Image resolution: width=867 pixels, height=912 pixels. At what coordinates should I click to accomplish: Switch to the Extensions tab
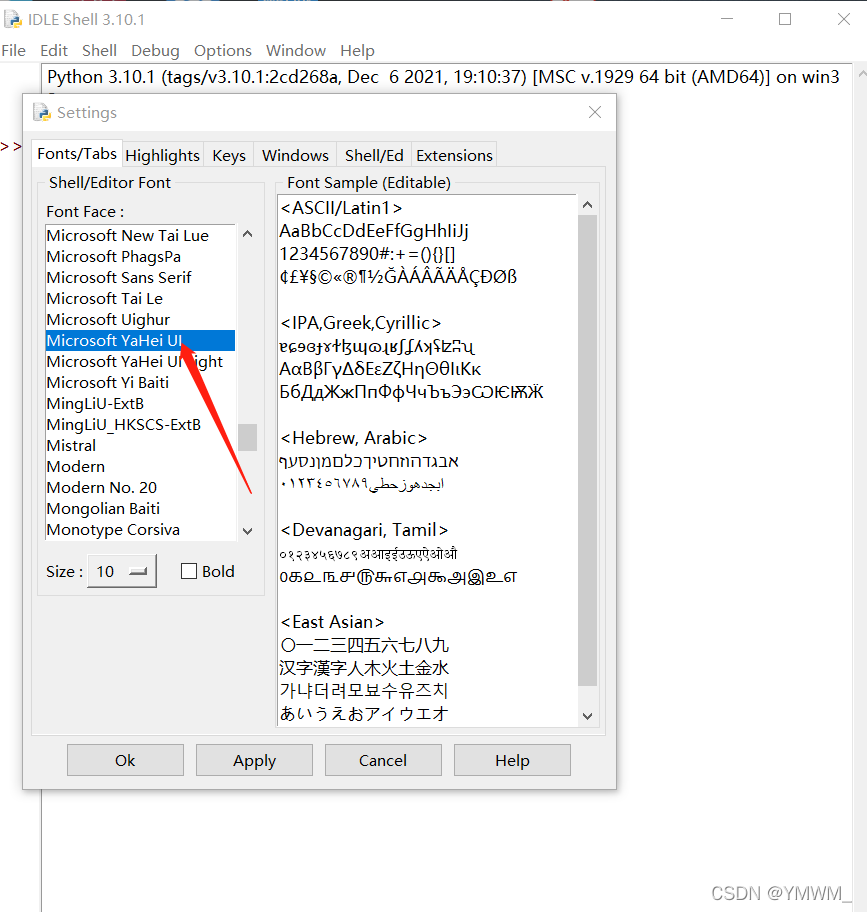click(x=455, y=155)
